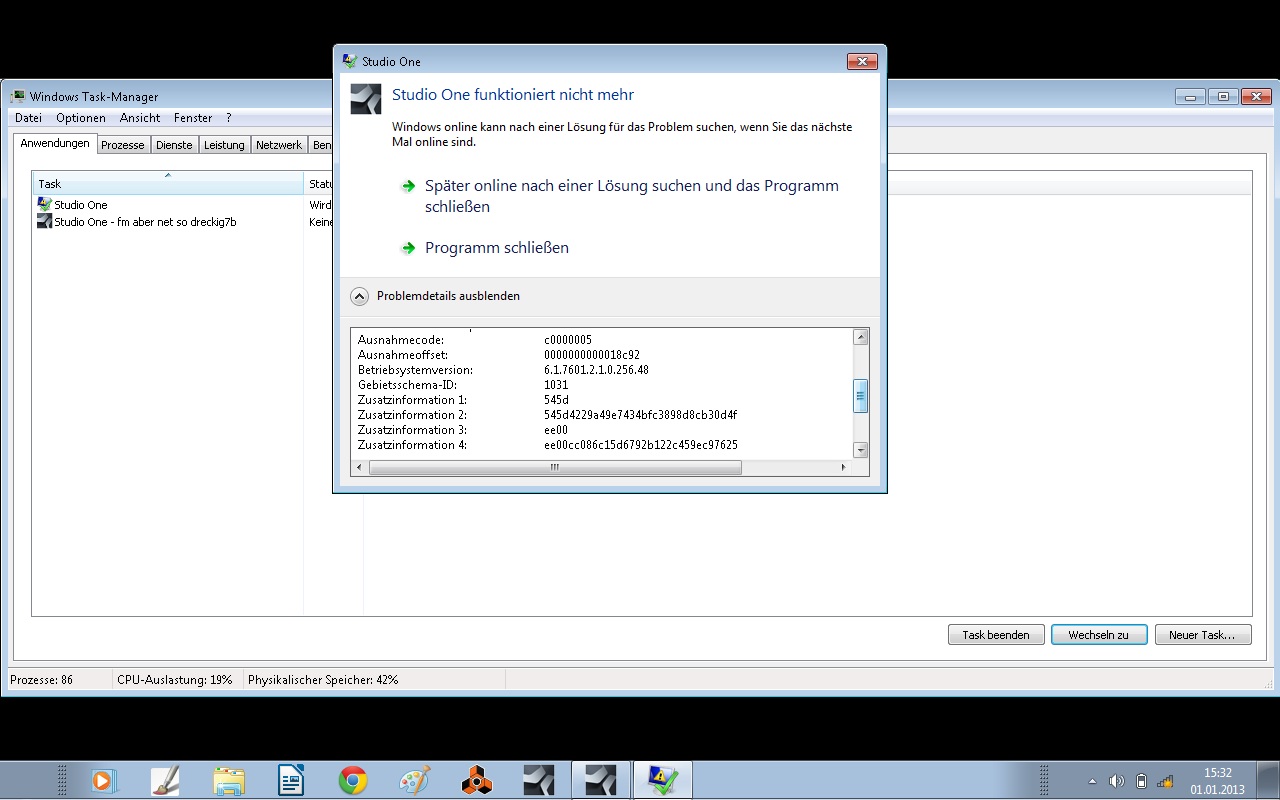
Task: Click horizontal scrollbar right arrow in details
Action: [x=843, y=467]
